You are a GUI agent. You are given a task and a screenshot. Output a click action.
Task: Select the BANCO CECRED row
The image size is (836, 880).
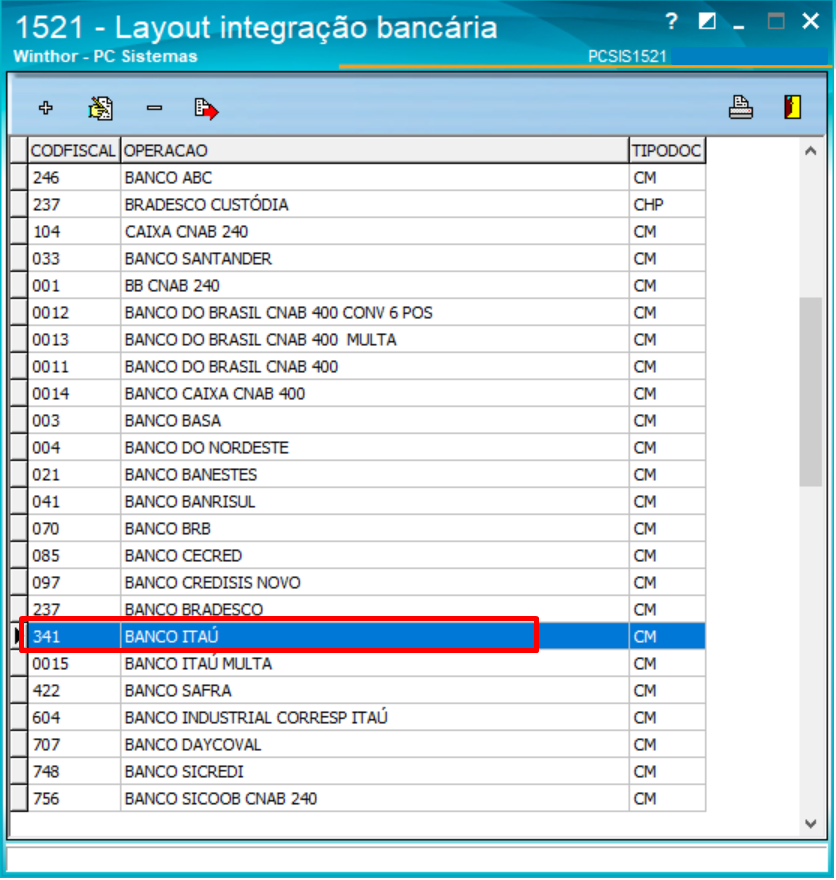[357, 555]
